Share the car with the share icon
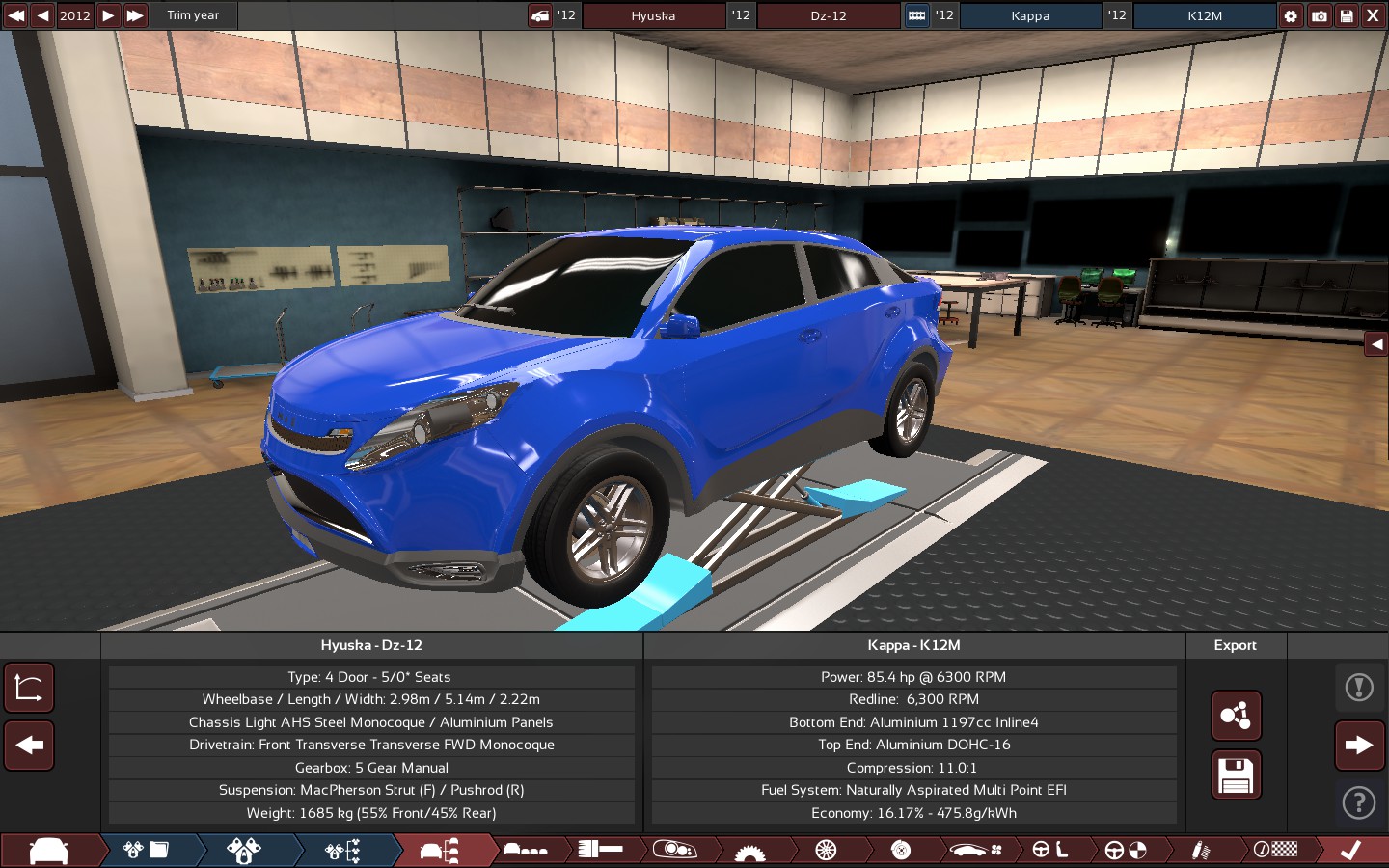Screen dimensions: 1389x868 click(1236, 716)
